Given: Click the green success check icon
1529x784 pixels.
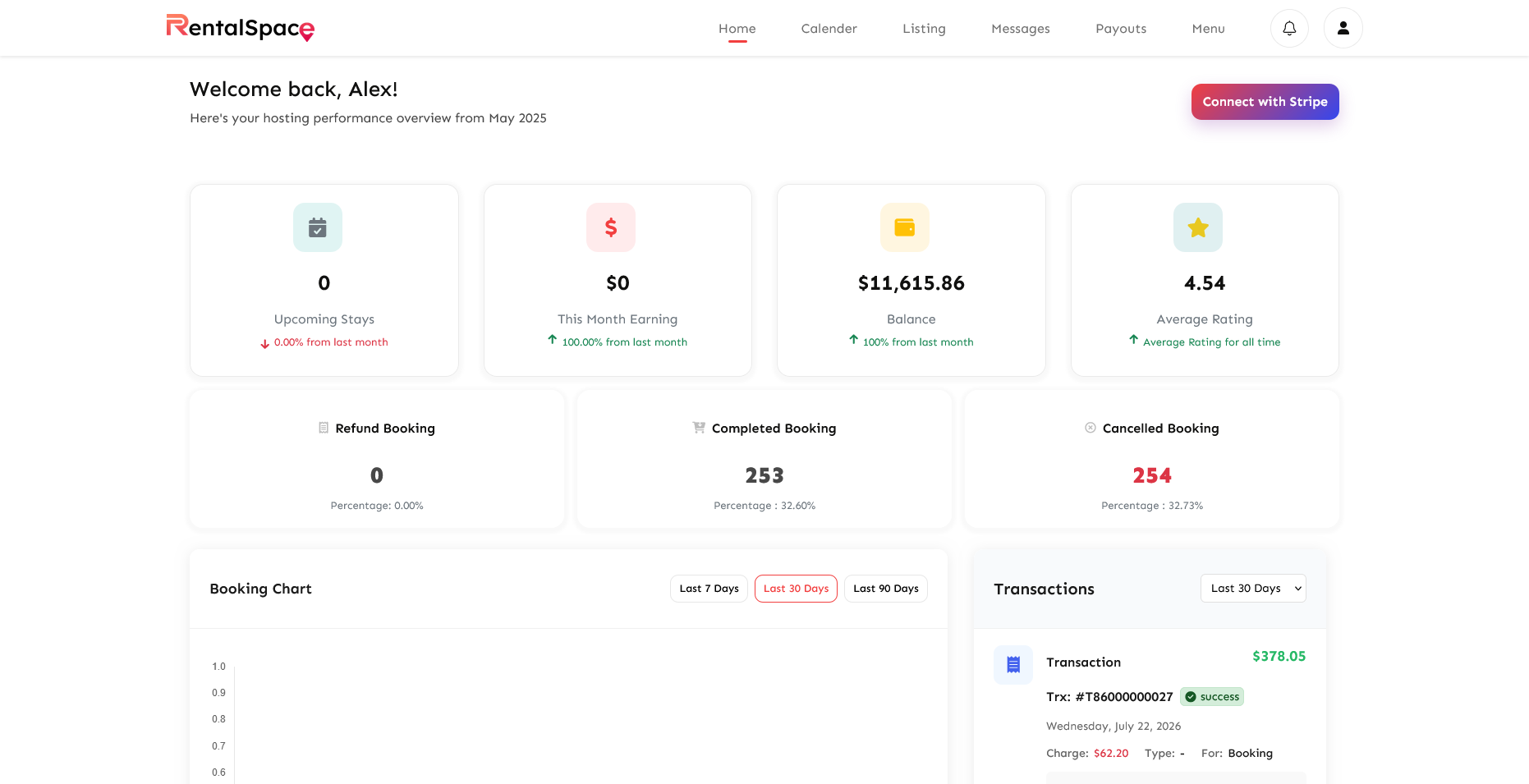Looking at the screenshot, I should [1191, 697].
